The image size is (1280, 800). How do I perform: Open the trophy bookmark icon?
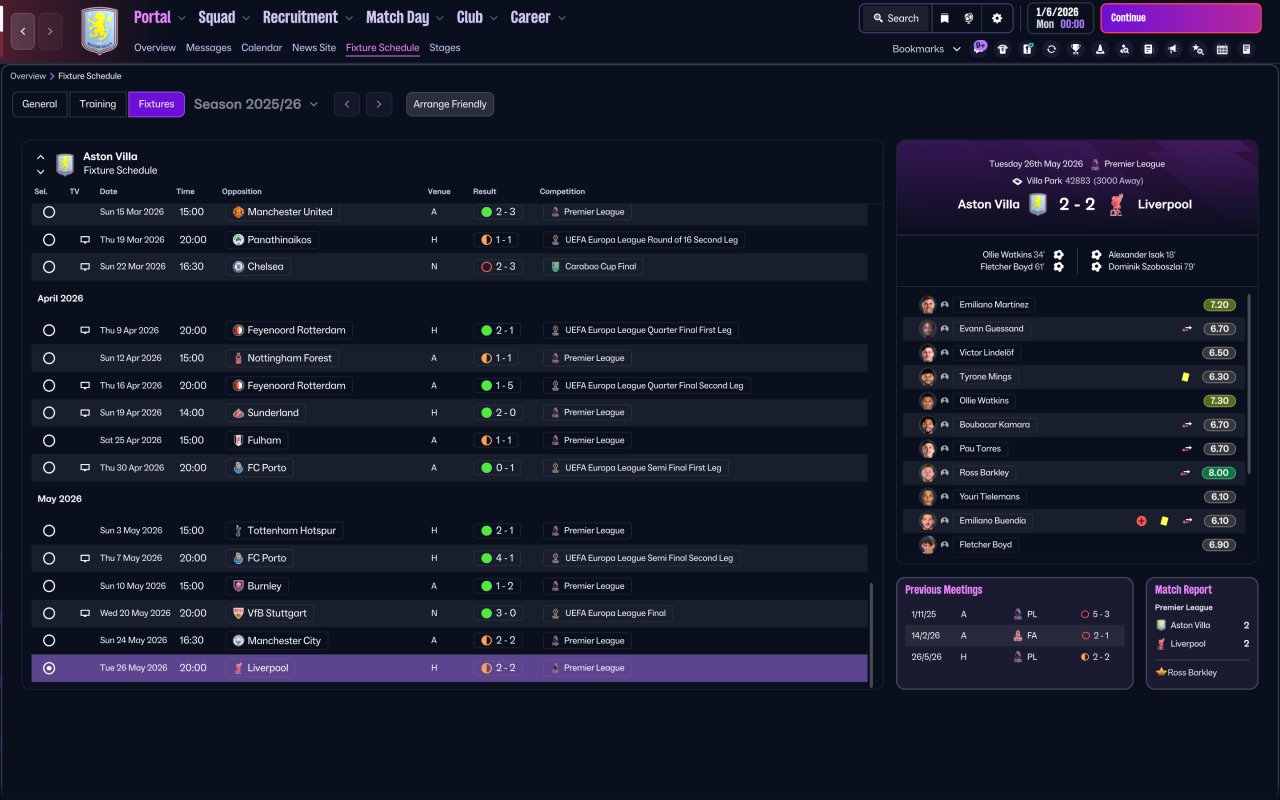1076,49
